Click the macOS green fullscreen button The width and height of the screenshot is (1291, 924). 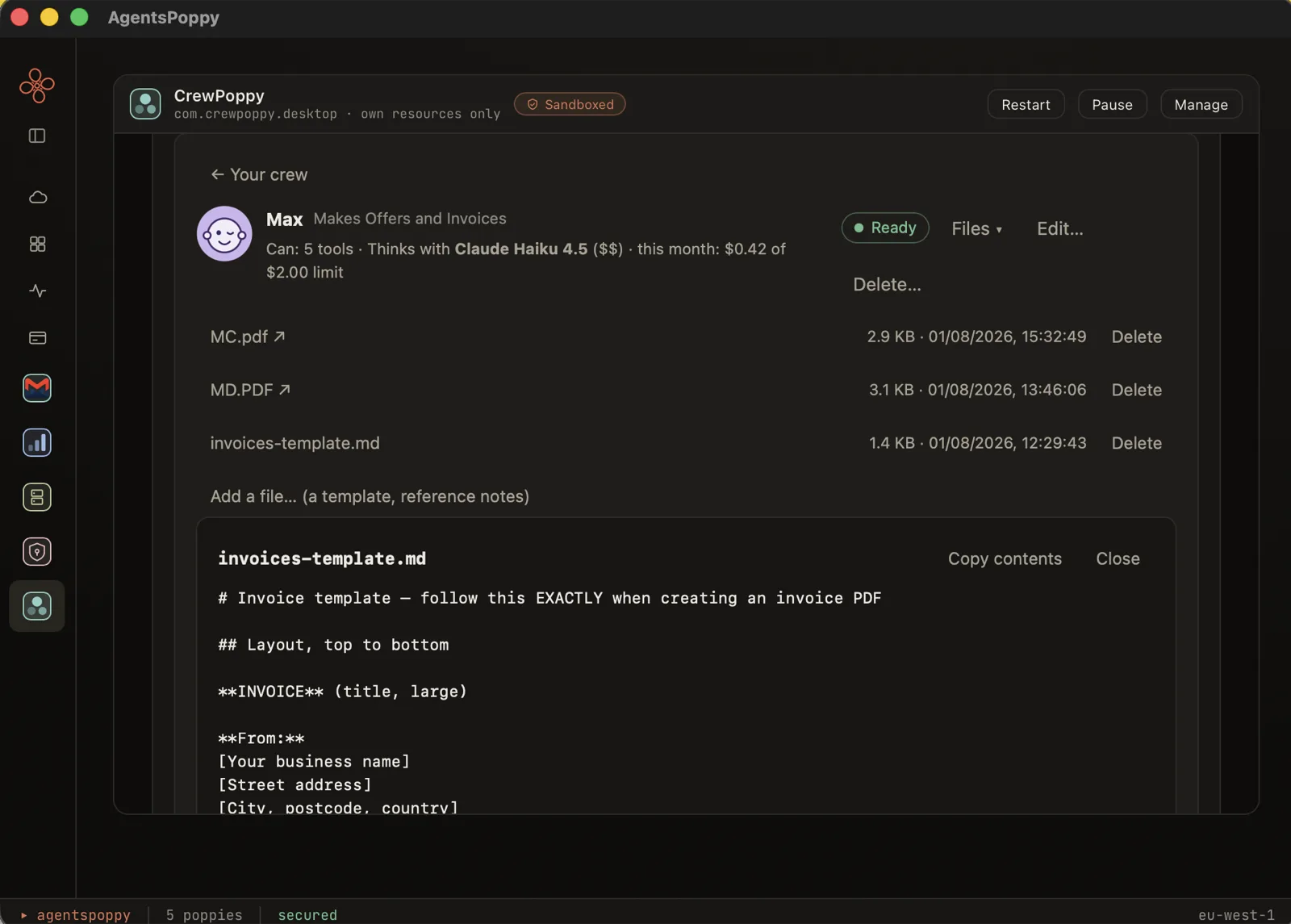[79, 17]
